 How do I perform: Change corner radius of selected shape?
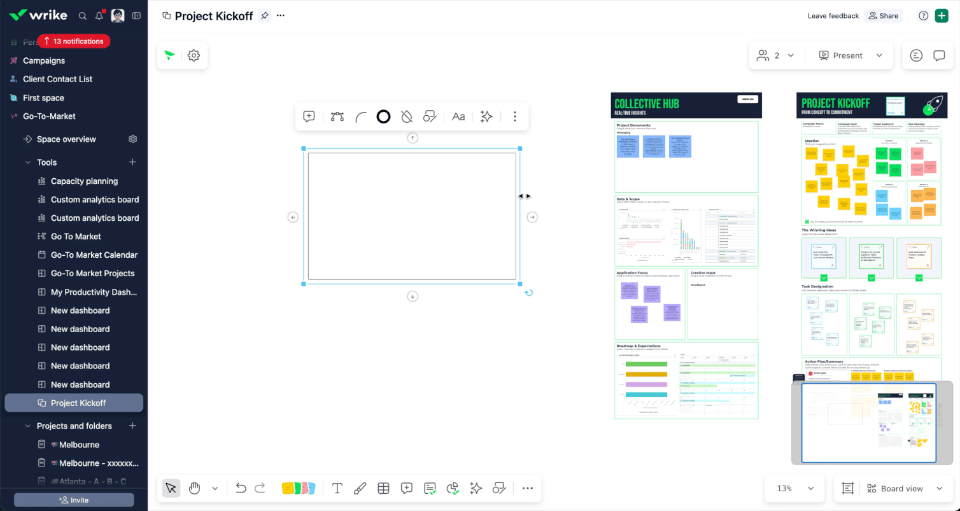click(x=361, y=116)
